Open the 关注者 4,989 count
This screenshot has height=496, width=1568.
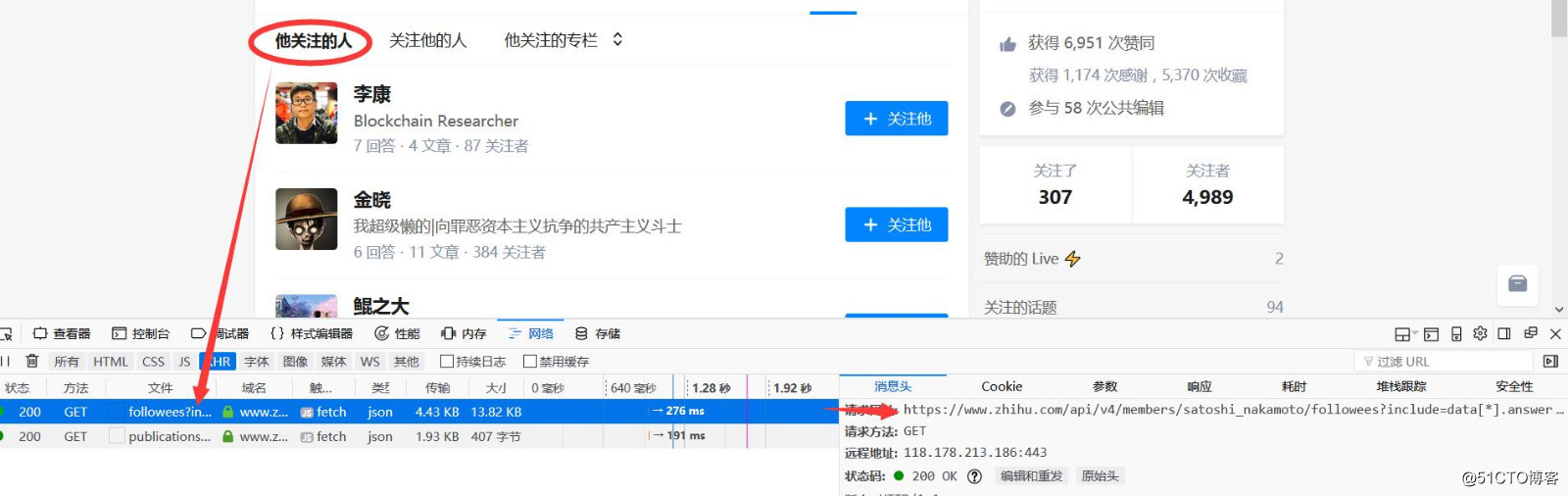coord(1207,184)
